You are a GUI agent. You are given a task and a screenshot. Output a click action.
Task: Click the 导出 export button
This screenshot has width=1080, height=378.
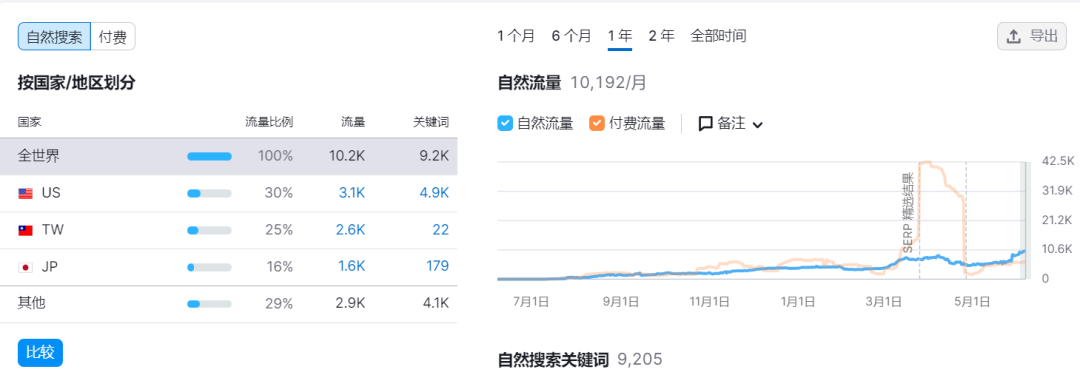1032,36
